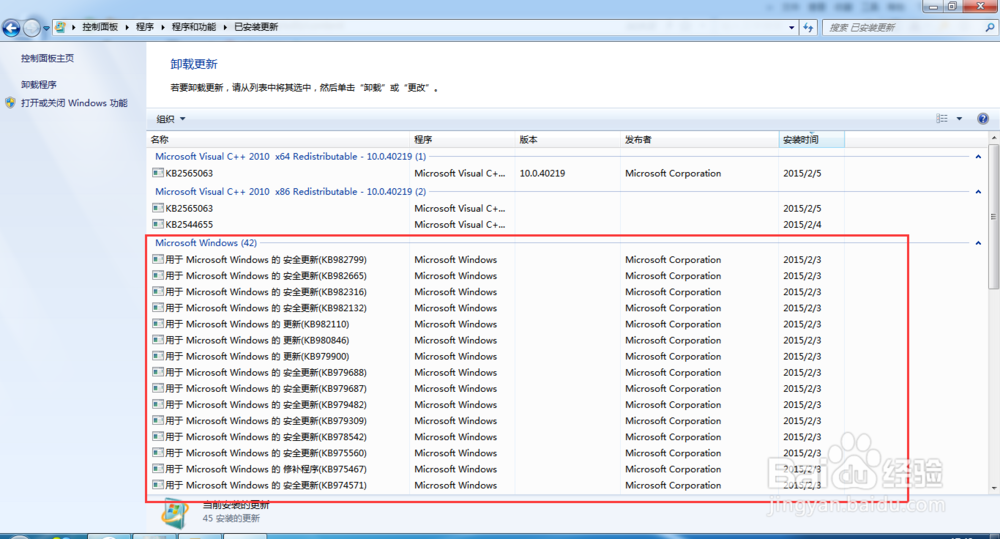Click the change view icon in toolbar

[942, 119]
